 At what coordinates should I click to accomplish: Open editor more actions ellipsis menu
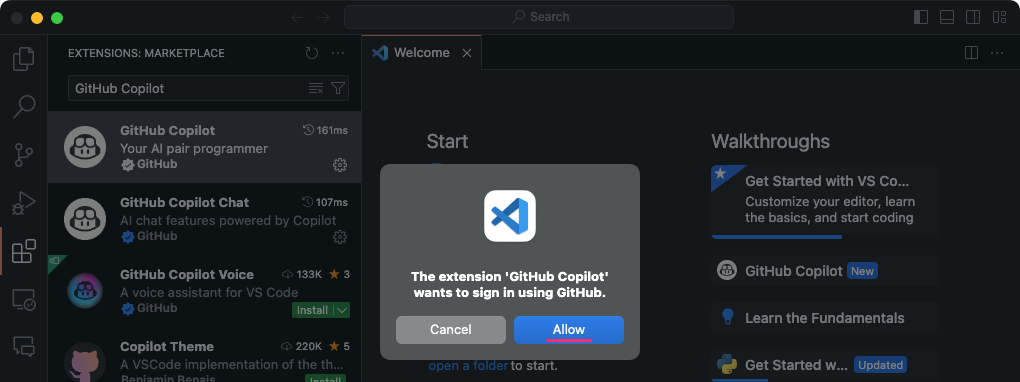[997, 53]
